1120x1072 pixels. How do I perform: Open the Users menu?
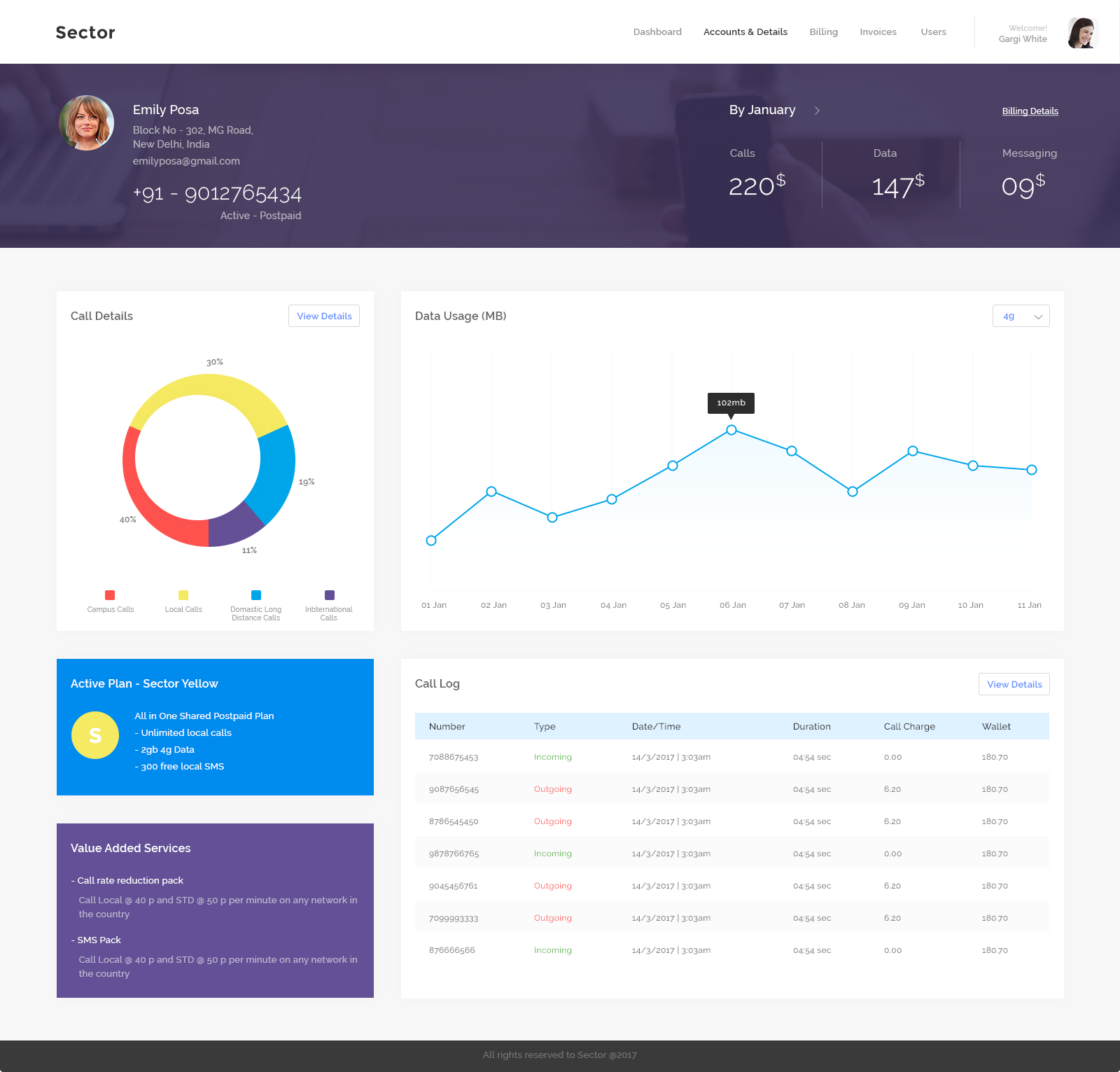[934, 32]
